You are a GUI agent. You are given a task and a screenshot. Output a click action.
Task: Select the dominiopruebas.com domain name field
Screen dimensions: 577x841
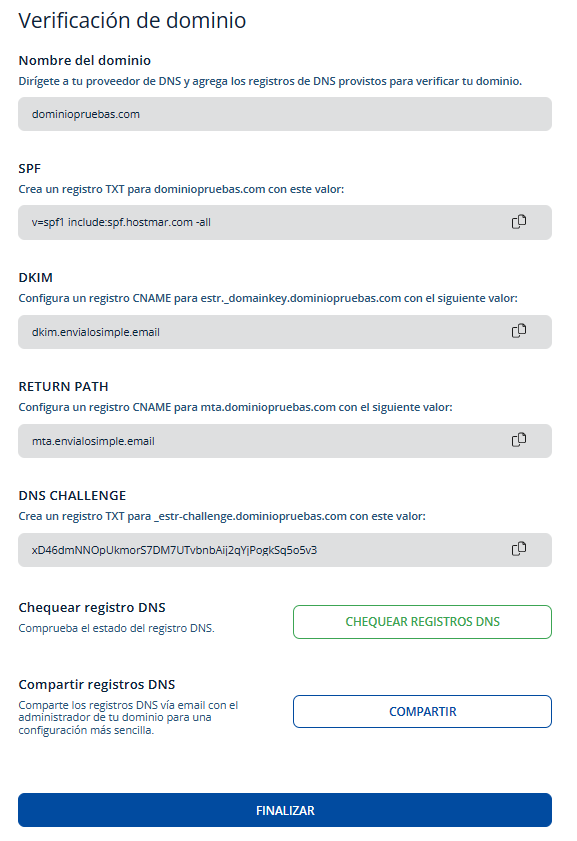285,114
